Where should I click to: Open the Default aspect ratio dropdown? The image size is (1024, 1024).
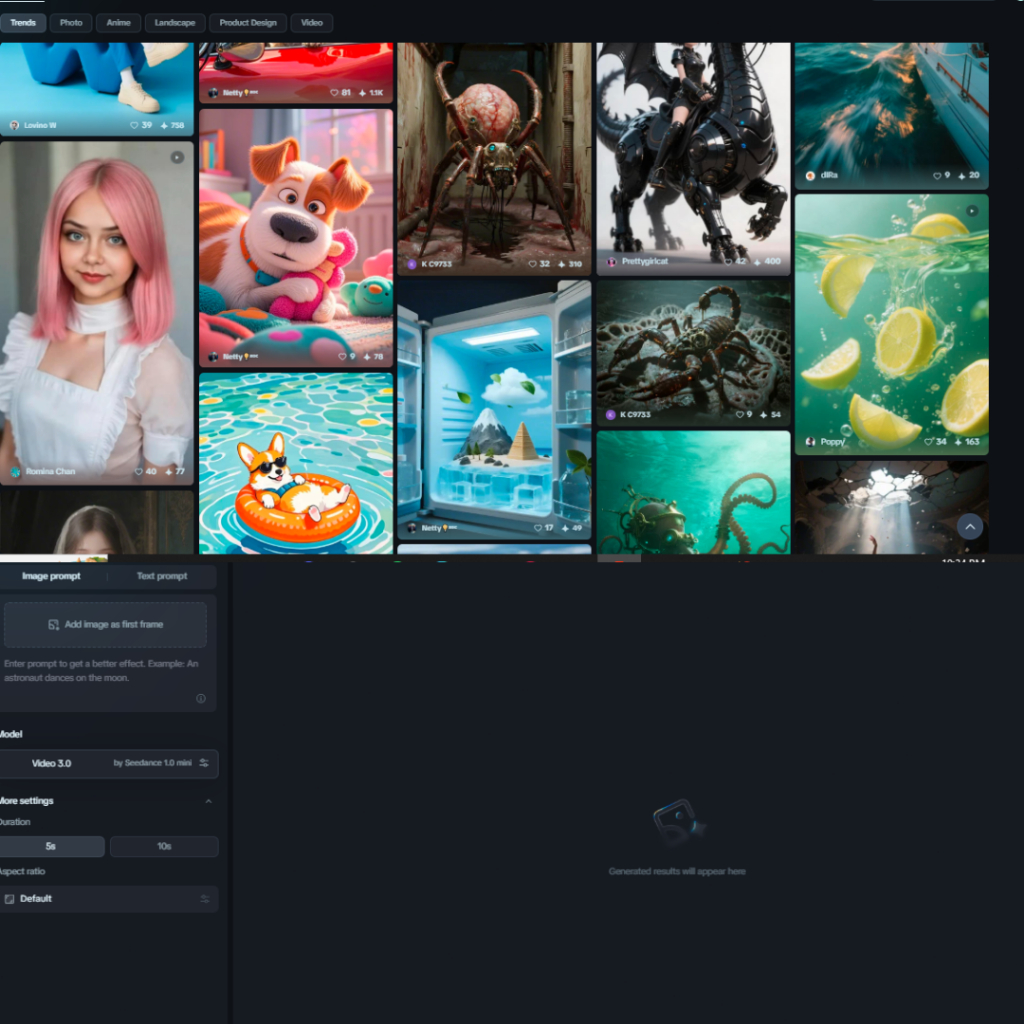tap(108, 899)
